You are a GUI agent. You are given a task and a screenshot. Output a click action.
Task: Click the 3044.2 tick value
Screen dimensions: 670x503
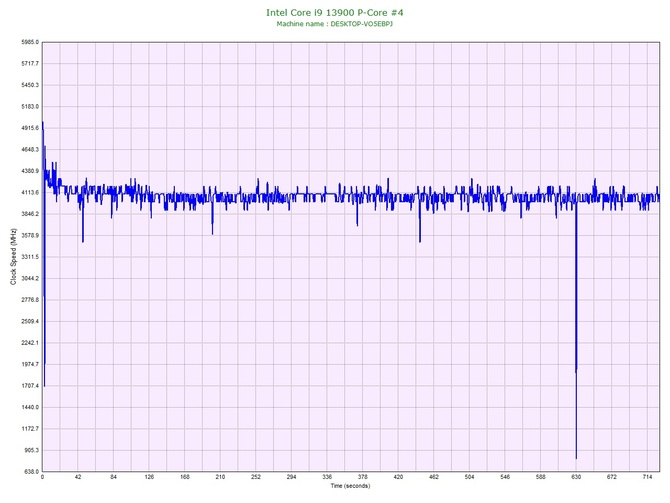30,279
